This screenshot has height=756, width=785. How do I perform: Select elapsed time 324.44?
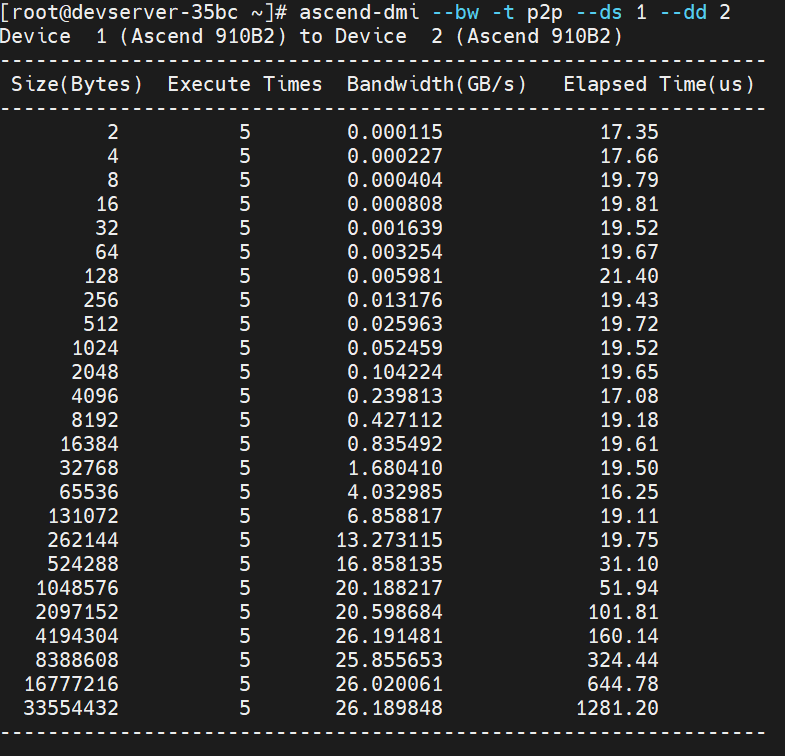[x=623, y=660]
